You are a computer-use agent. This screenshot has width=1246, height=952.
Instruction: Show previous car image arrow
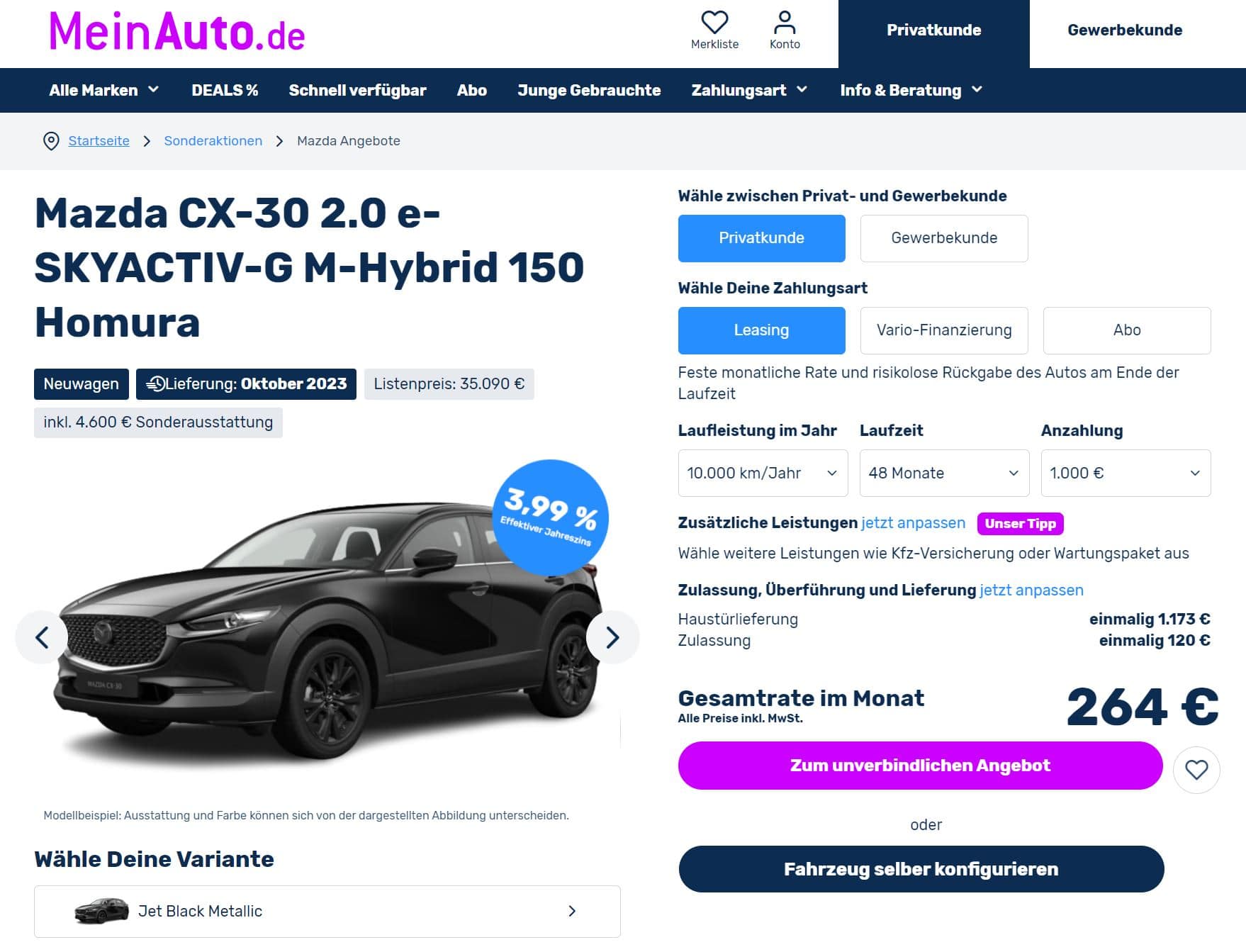(42, 637)
